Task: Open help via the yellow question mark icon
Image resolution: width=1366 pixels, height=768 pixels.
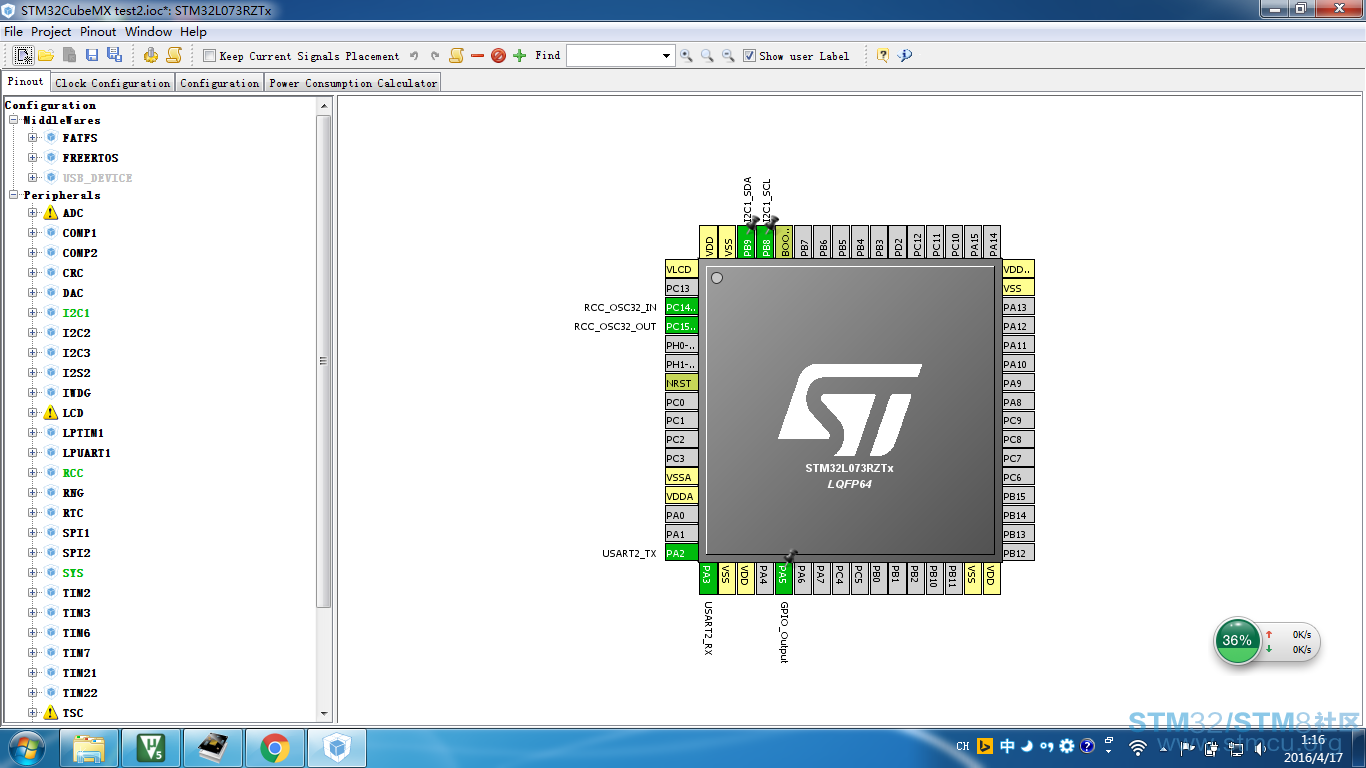Action: pos(883,56)
